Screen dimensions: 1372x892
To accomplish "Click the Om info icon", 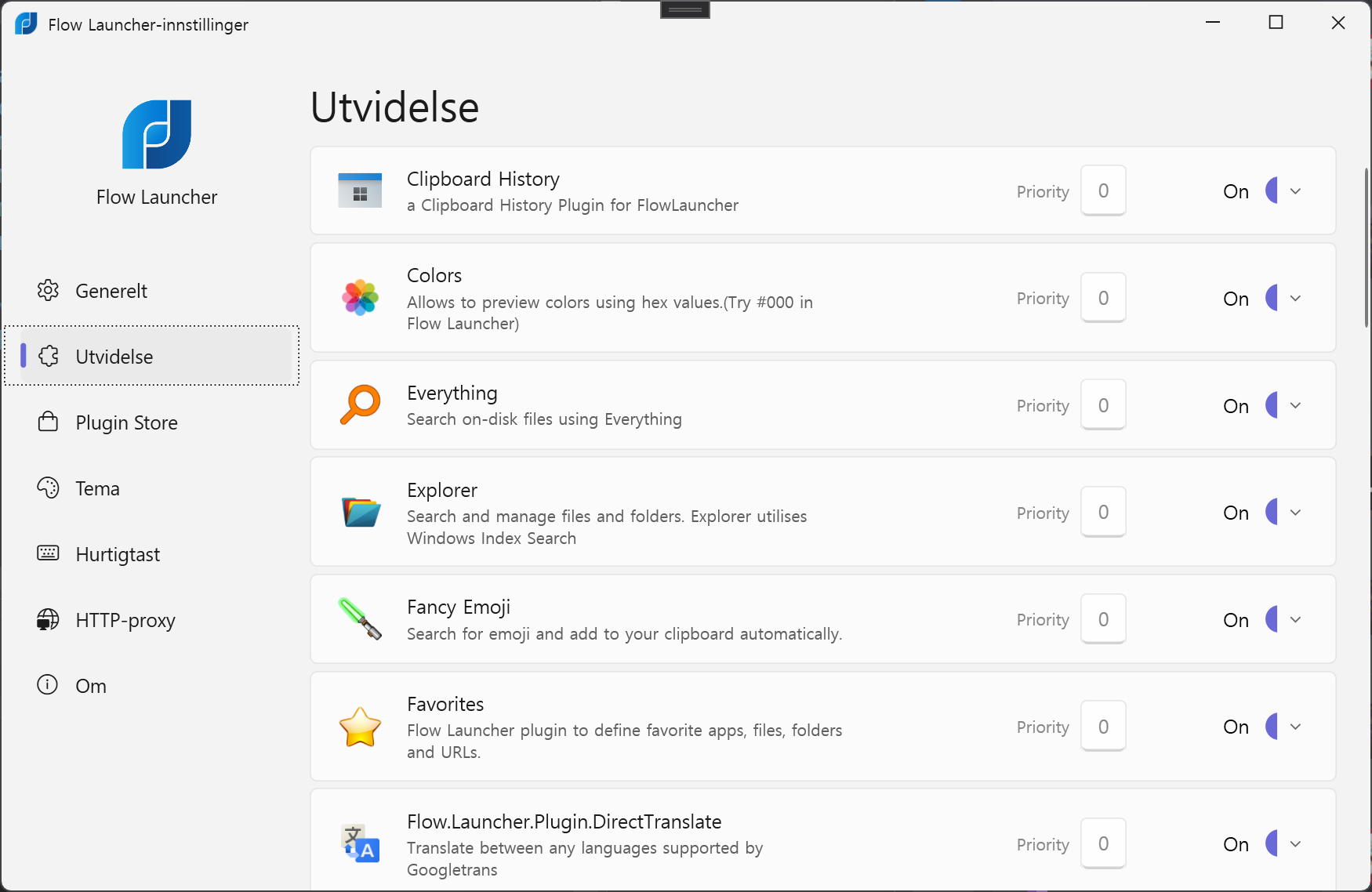I will [48, 685].
